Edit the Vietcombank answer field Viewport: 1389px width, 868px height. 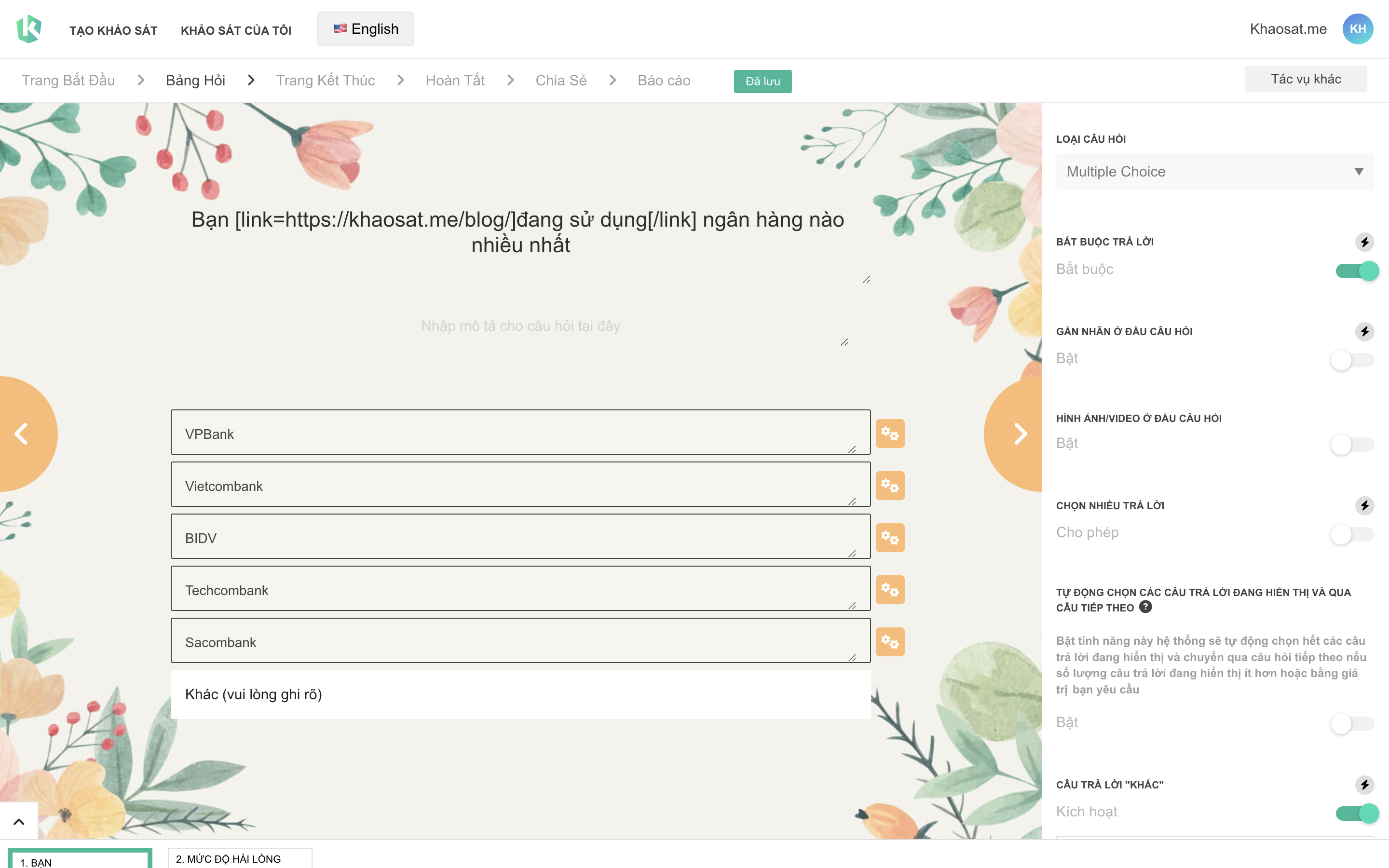pos(520,485)
